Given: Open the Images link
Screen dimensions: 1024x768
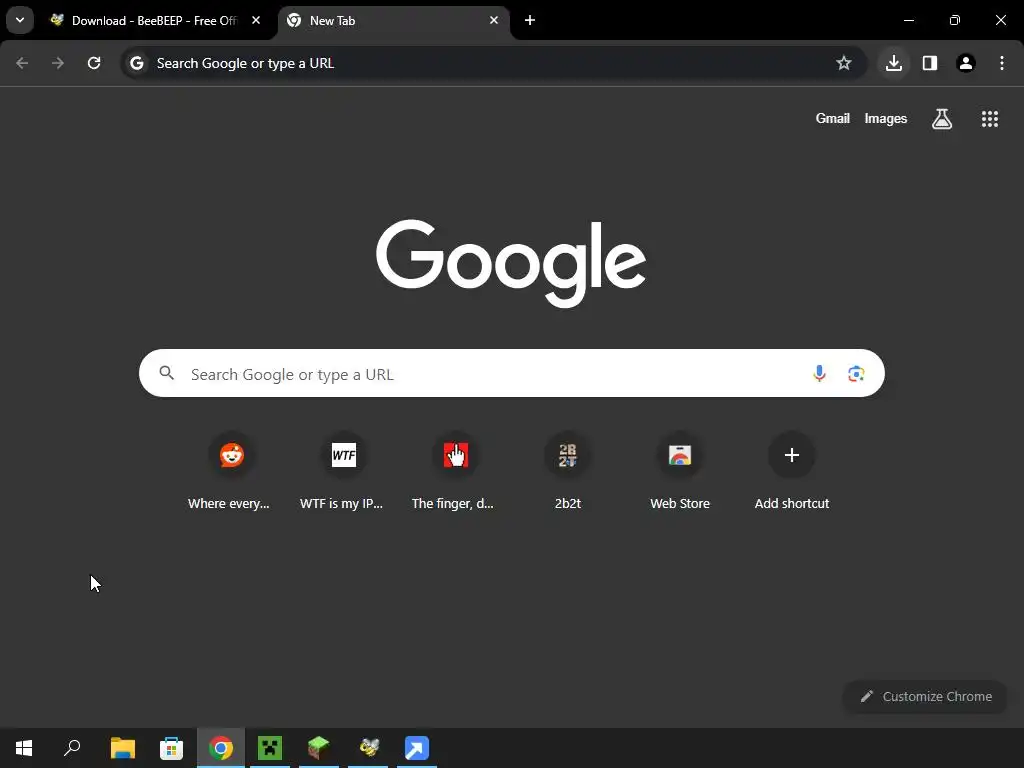Looking at the screenshot, I should pos(886,118).
